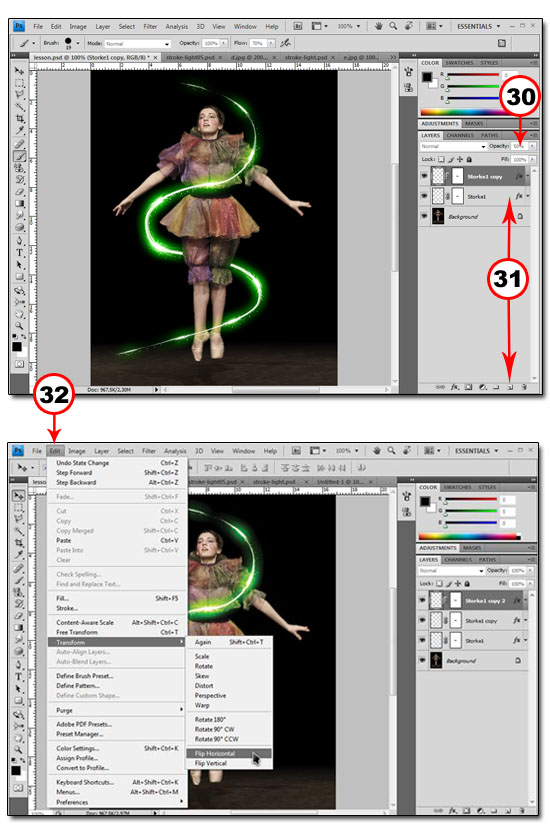Toggle airbrush mode in top window options bar
The height and width of the screenshot is (831, 550).
(286, 43)
